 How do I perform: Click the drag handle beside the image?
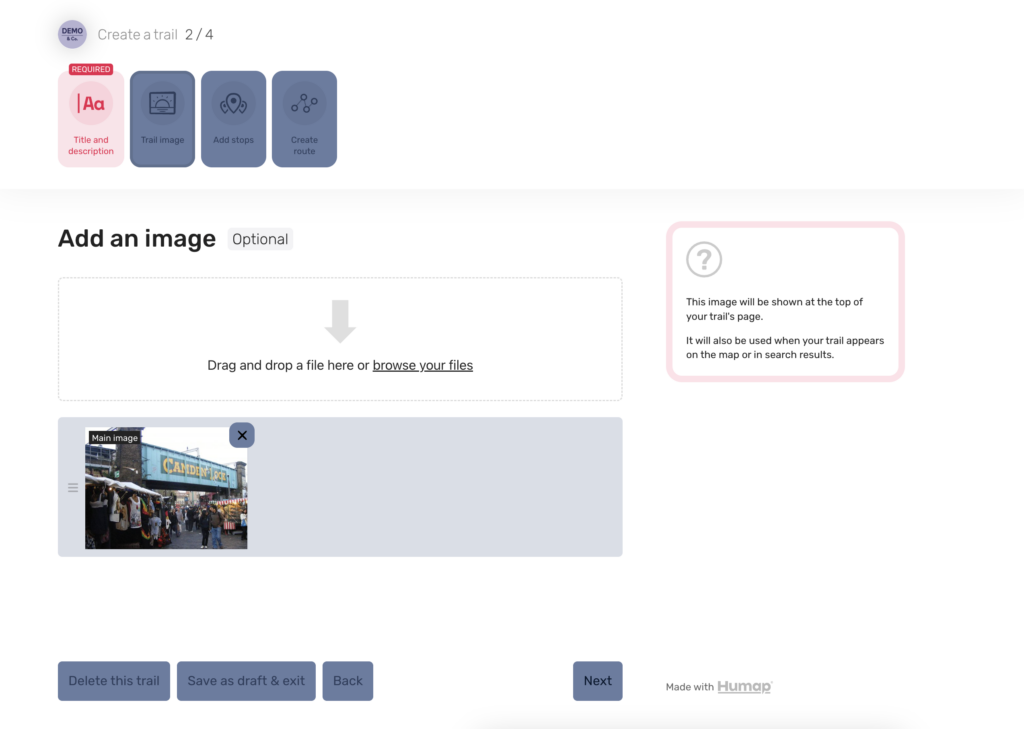(72, 488)
